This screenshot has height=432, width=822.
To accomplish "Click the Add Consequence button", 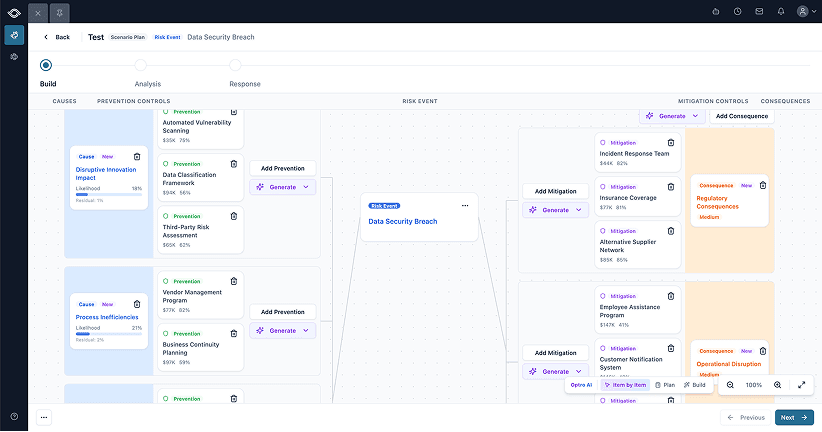I will (742, 116).
